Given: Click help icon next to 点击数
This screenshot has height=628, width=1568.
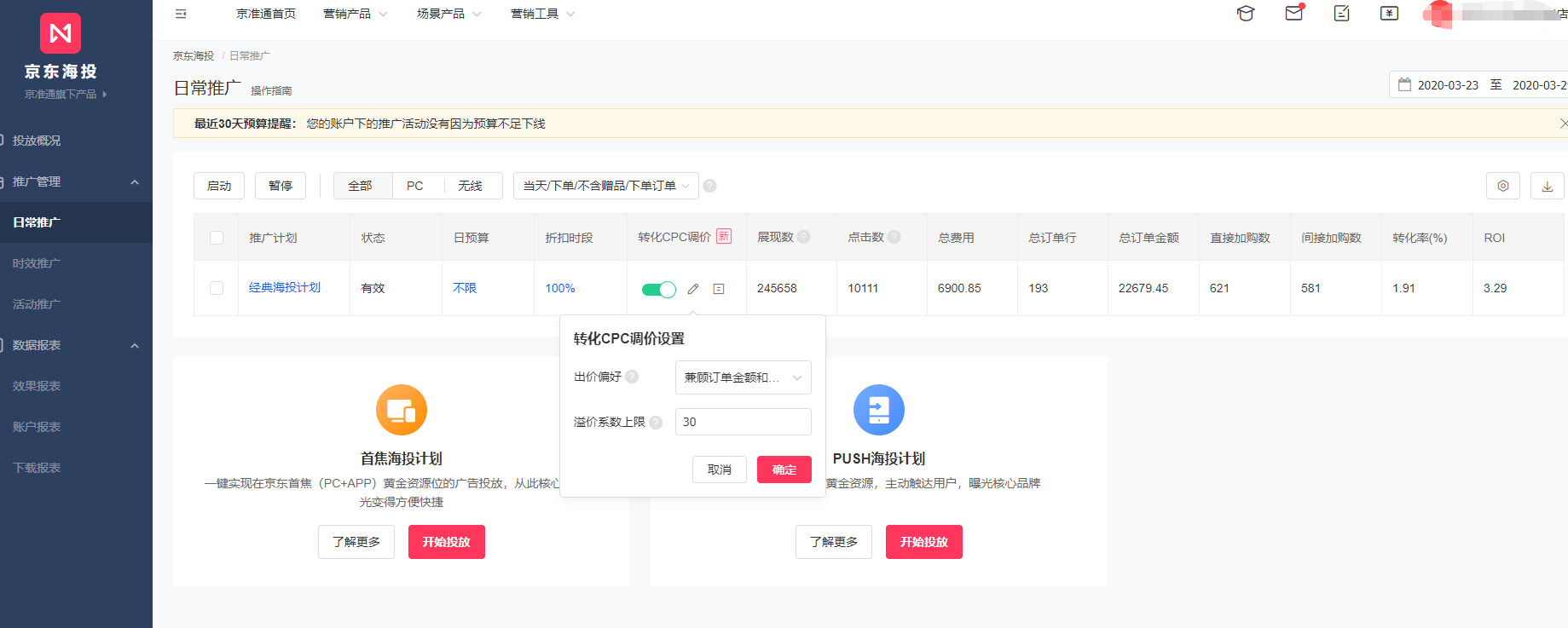Looking at the screenshot, I should [x=894, y=237].
